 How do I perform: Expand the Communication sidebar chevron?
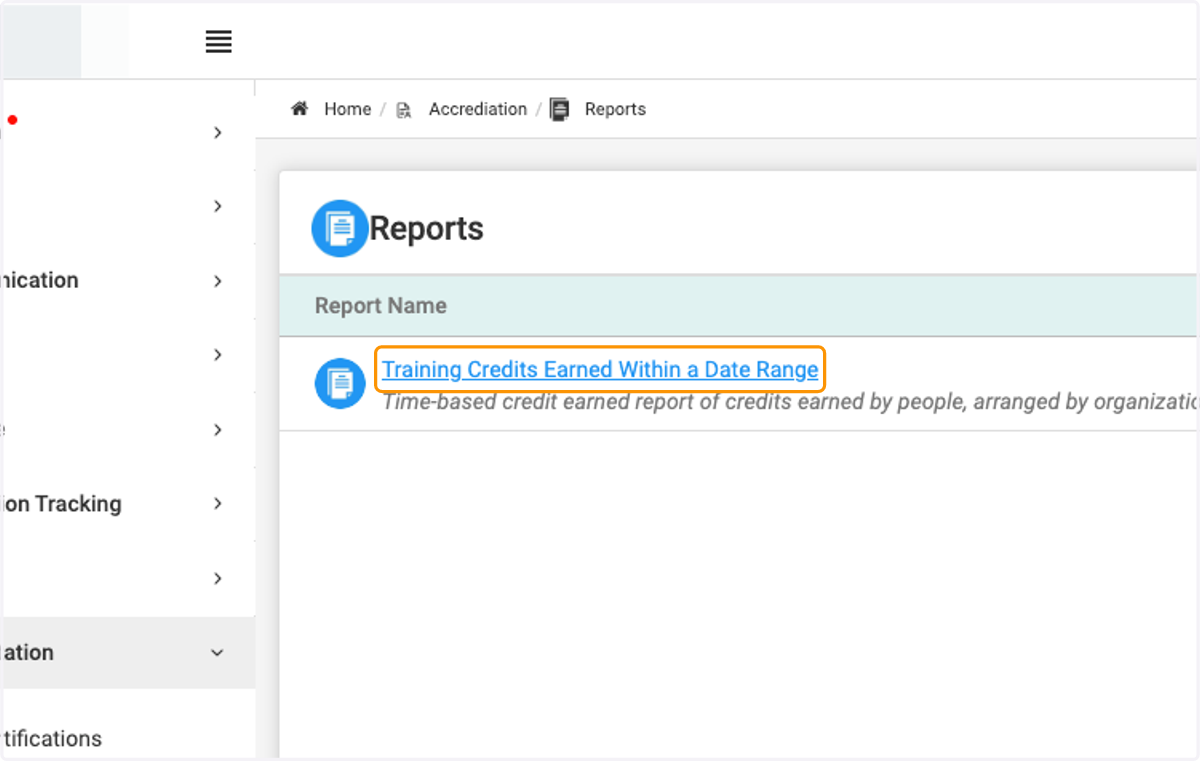(218, 281)
